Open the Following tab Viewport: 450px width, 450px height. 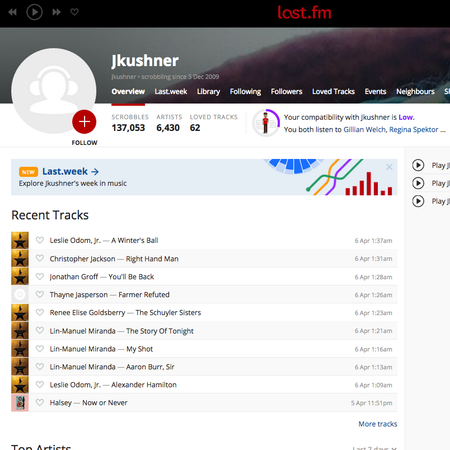(245, 91)
